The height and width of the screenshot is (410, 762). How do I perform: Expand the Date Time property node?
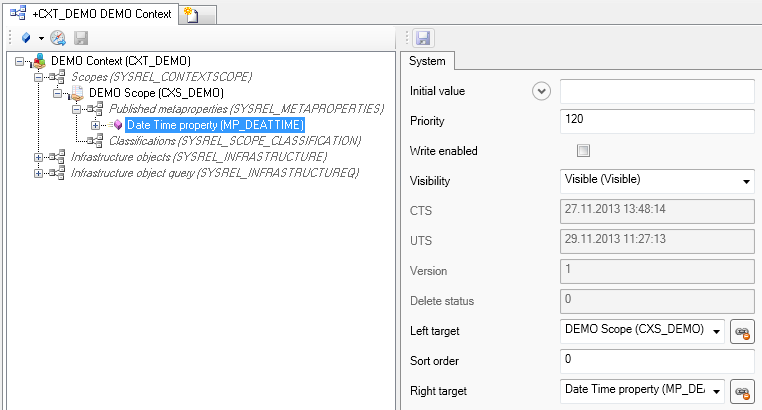(96, 125)
